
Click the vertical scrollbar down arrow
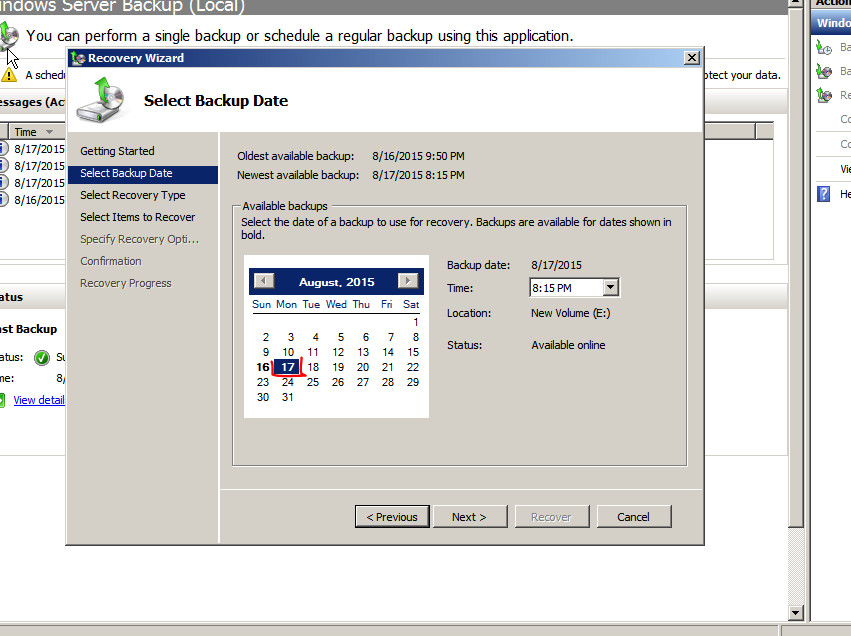click(x=795, y=613)
